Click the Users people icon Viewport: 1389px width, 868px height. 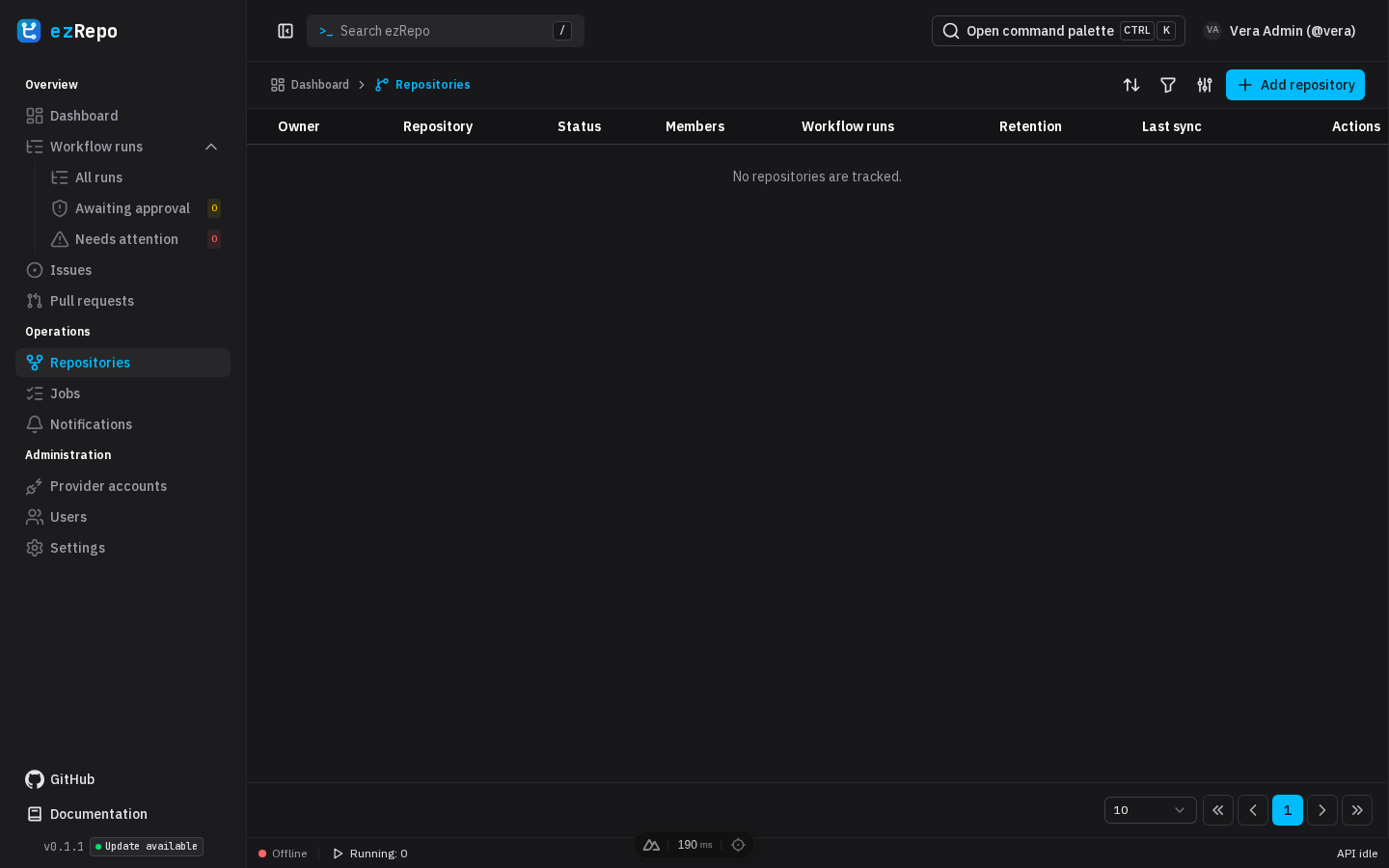[35, 517]
